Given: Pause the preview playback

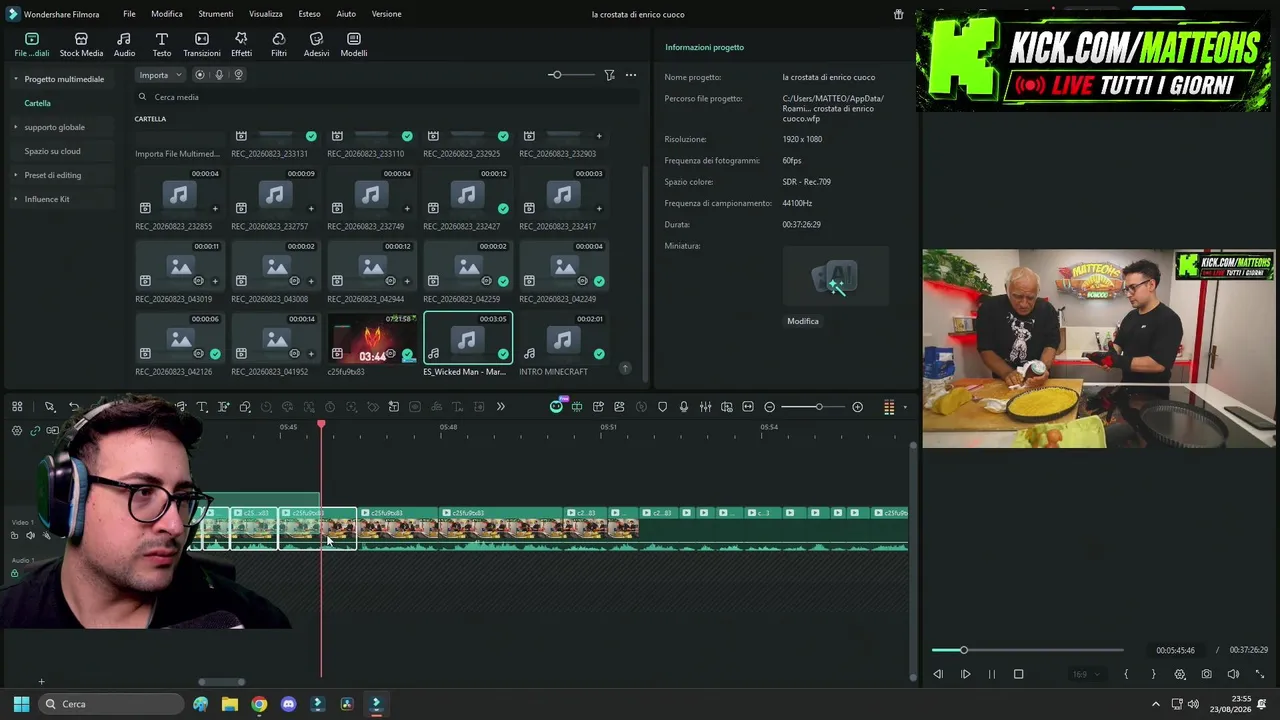Looking at the screenshot, I should (x=992, y=674).
